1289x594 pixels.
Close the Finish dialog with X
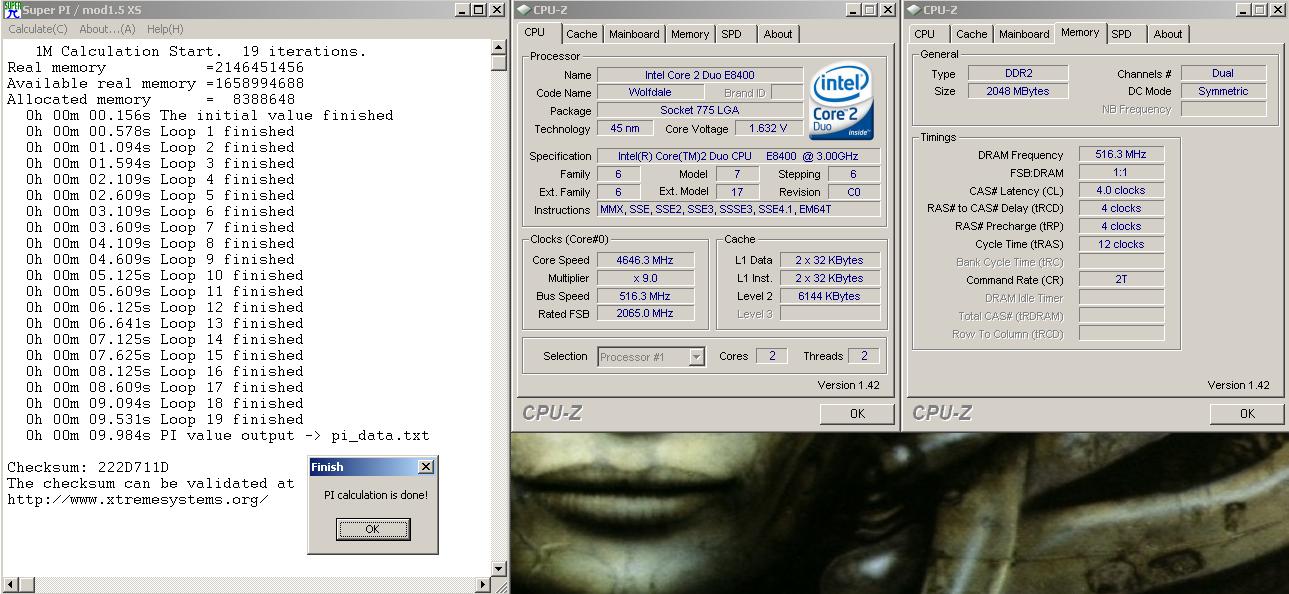[x=426, y=467]
